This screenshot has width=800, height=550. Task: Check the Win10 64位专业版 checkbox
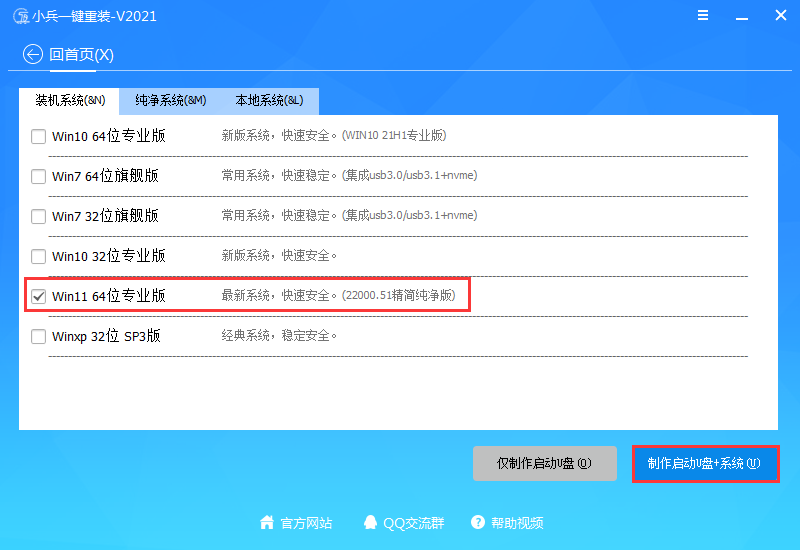(x=38, y=136)
